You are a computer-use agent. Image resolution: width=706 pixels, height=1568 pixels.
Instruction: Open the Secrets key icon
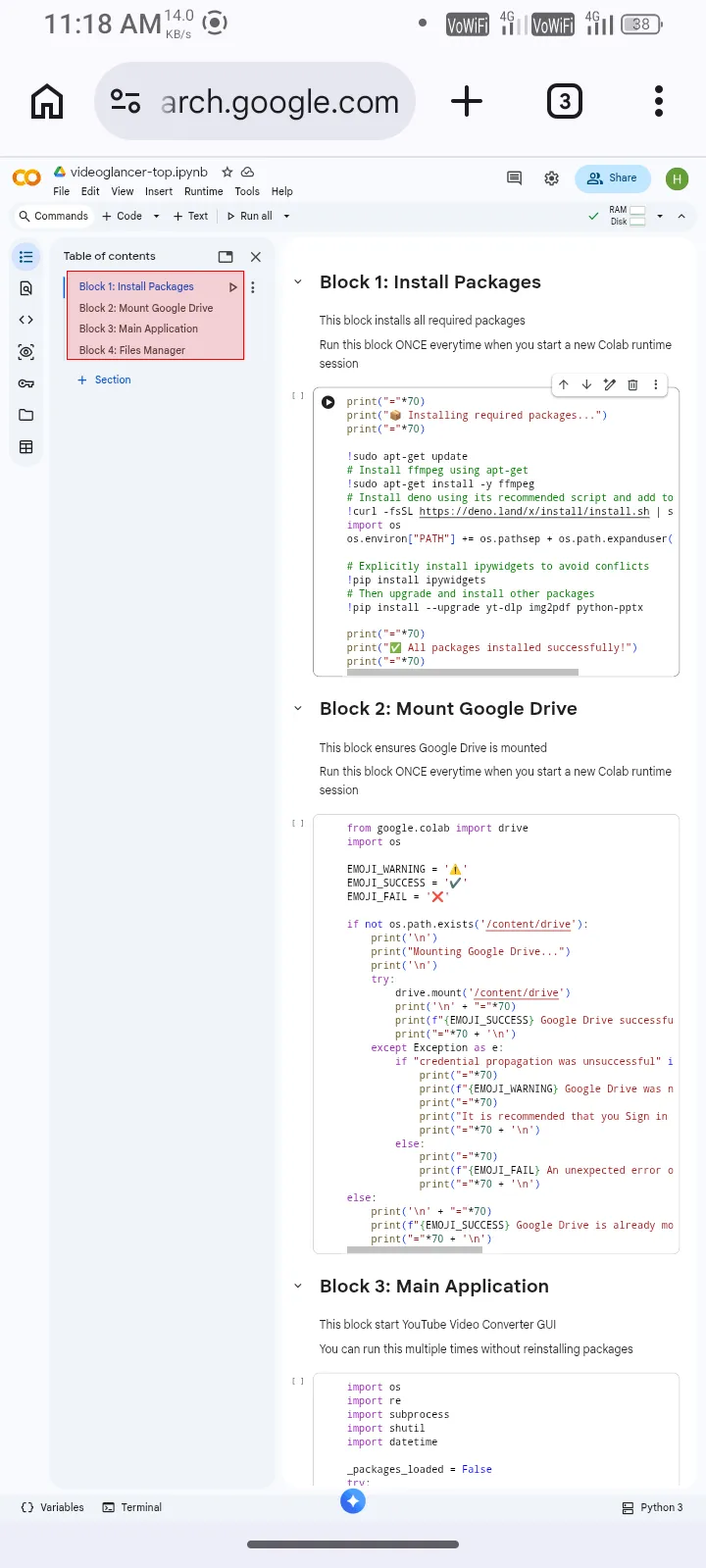[x=26, y=383]
